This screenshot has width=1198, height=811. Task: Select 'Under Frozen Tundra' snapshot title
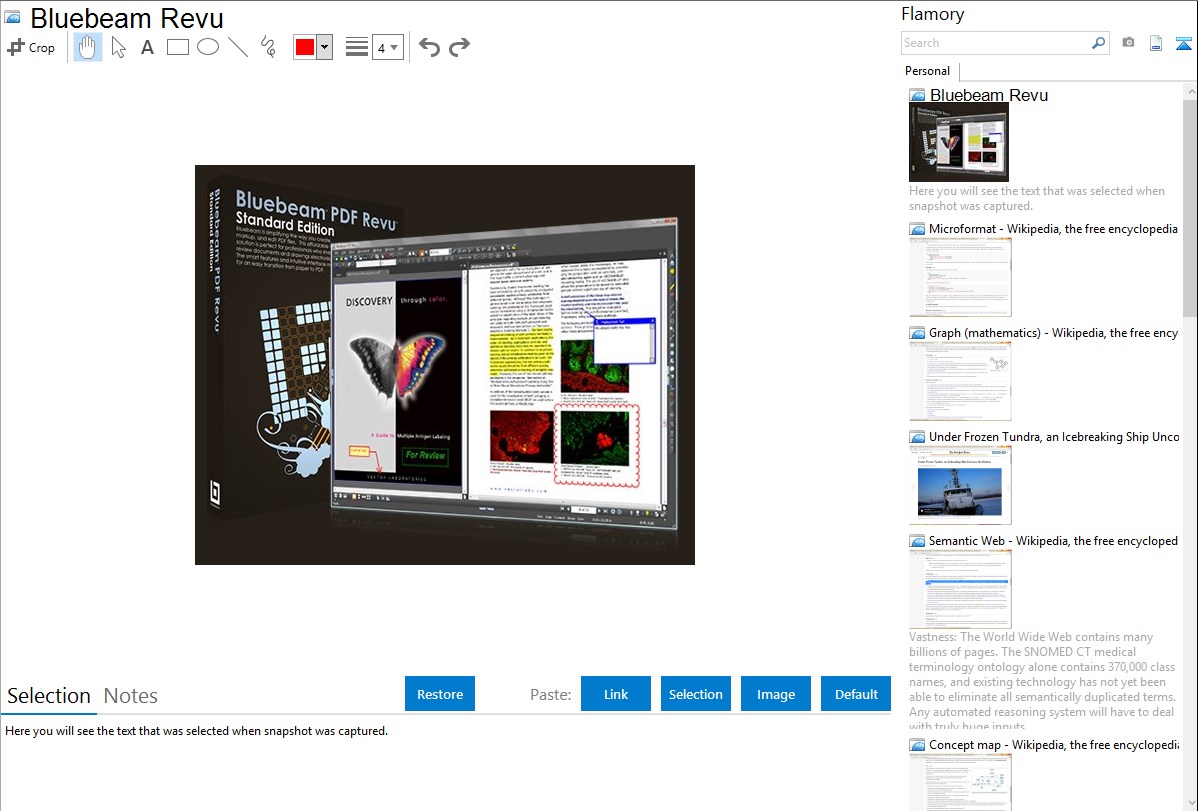1054,436
